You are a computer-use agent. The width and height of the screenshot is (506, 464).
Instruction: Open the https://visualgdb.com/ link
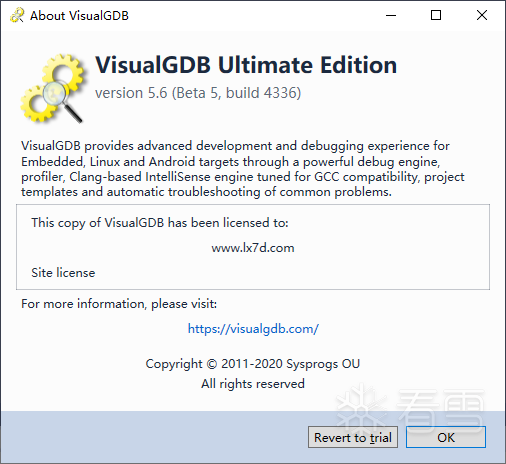click(x=253, y=329)
